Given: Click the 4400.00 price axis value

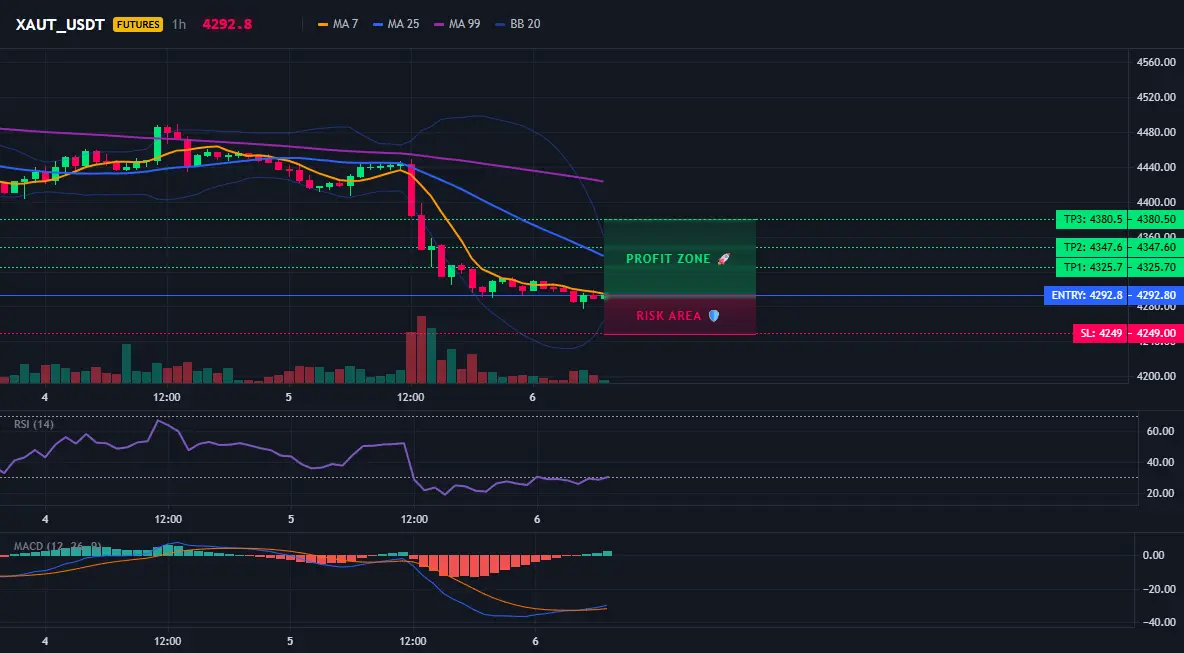Looking at the screenshot, I should click(x=1155, y=202).
